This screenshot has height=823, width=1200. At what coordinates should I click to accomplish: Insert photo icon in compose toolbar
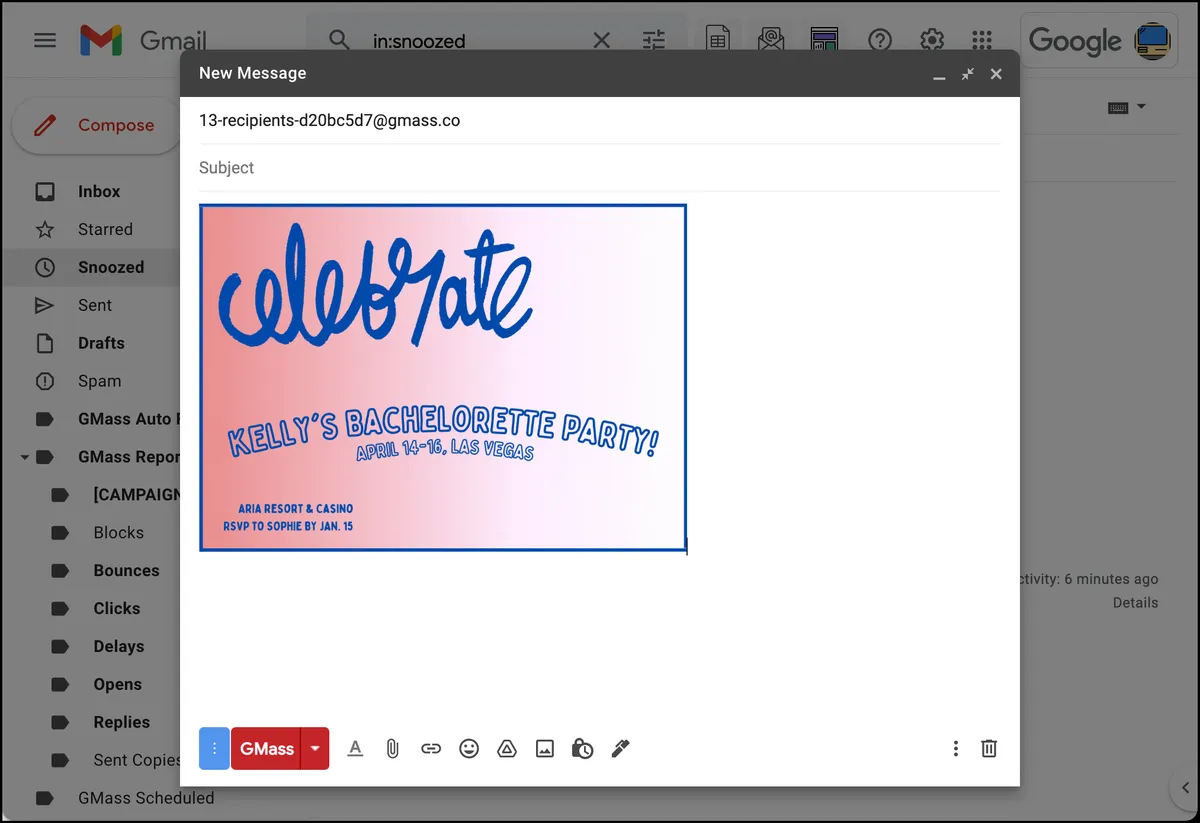click(x=545, y=748)
